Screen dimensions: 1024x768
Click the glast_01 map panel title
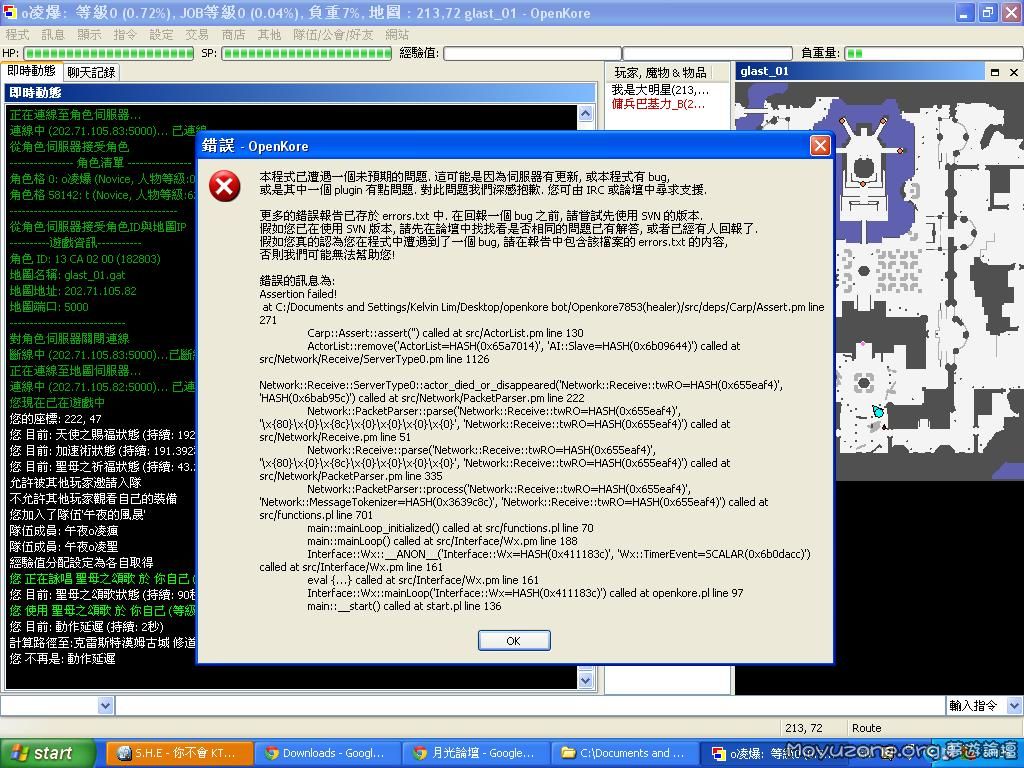[x=765, y=71]
